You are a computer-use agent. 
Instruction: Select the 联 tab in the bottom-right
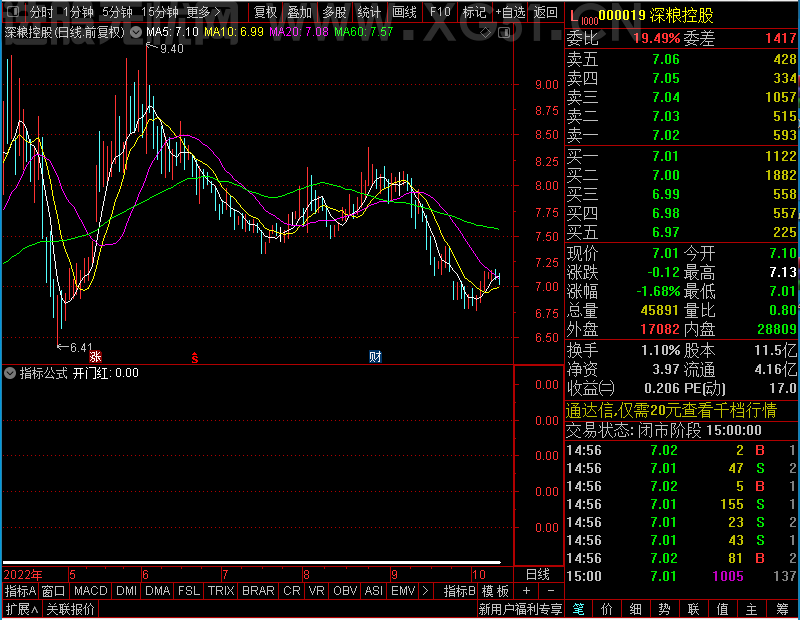click(x=693, y=609)
